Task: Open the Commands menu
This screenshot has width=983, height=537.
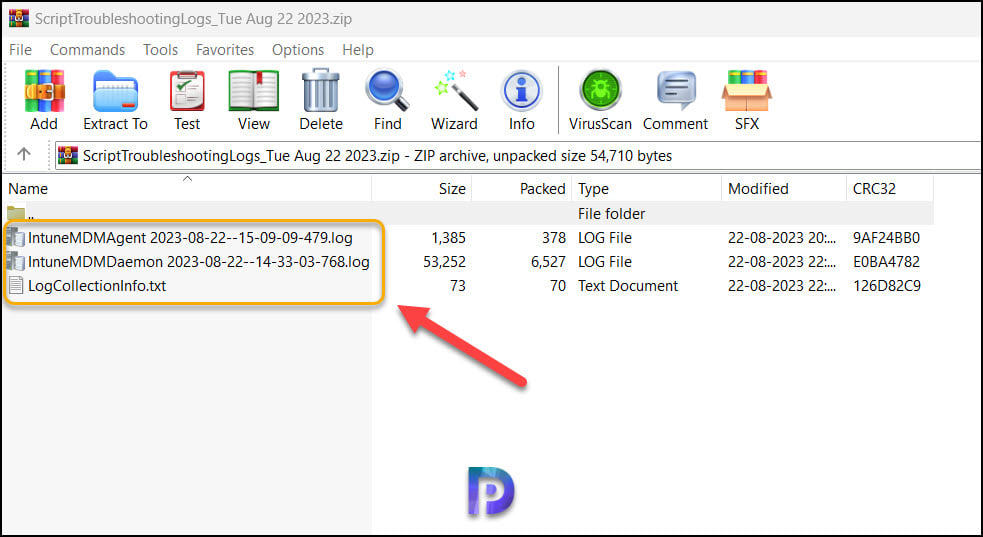Action: [87, 50]
